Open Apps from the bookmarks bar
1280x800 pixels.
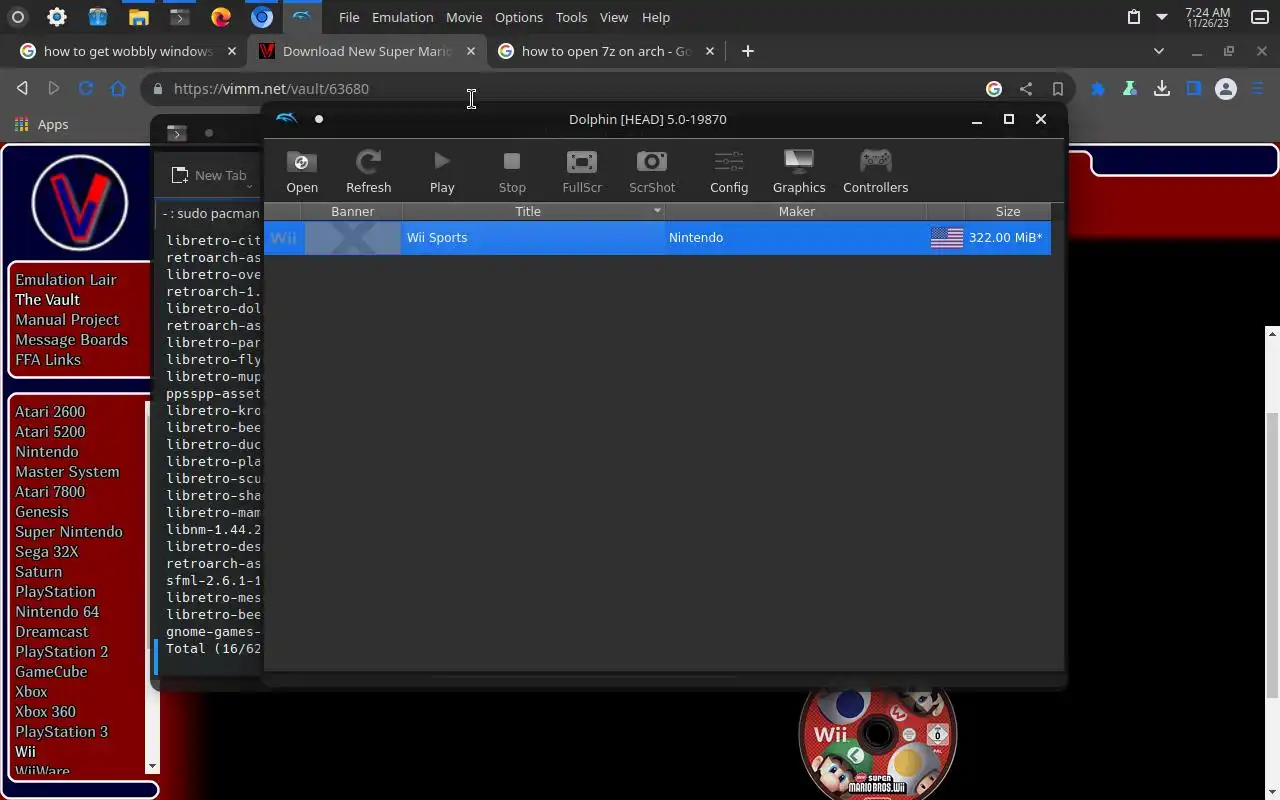[x=41, y=125]
